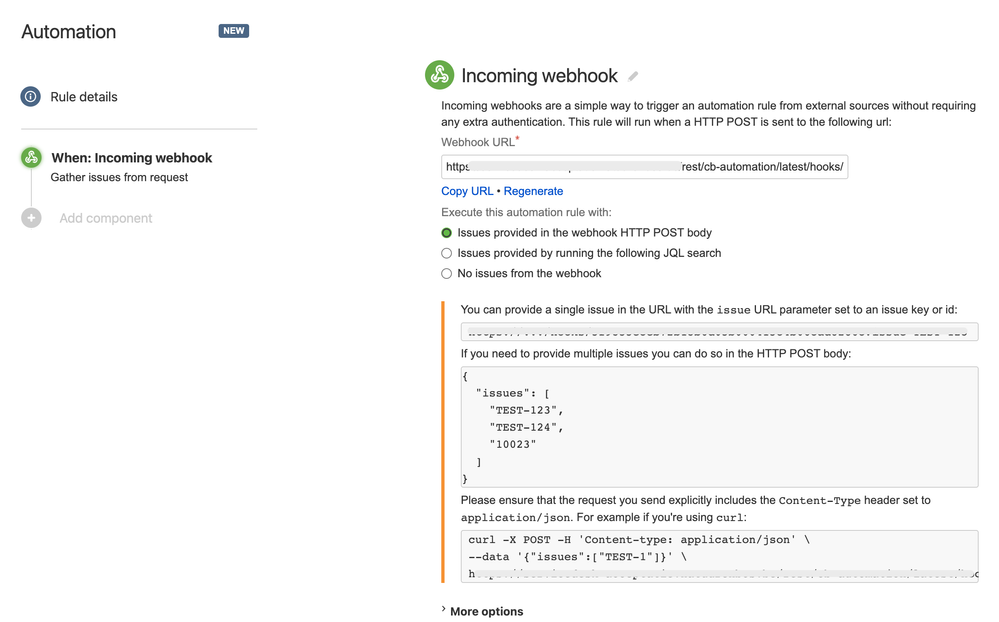Click the JSON issues example code block
The width and height of the screenshot is (999, 622).
click(x=719, y=427)
